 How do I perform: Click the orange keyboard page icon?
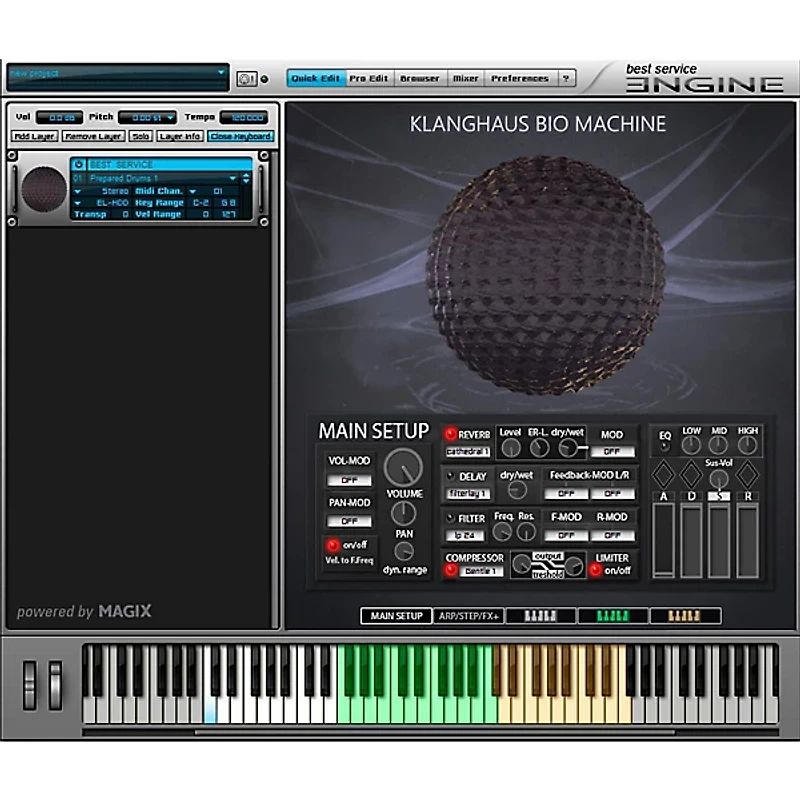685,616
